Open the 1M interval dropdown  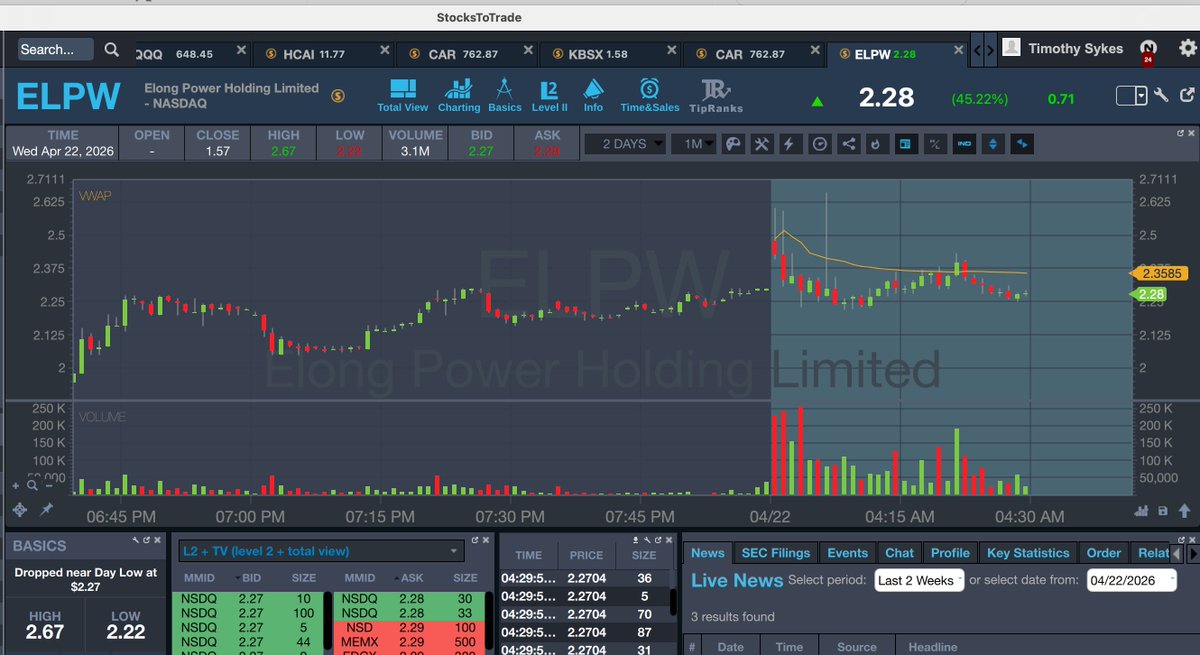click(694, 144)
